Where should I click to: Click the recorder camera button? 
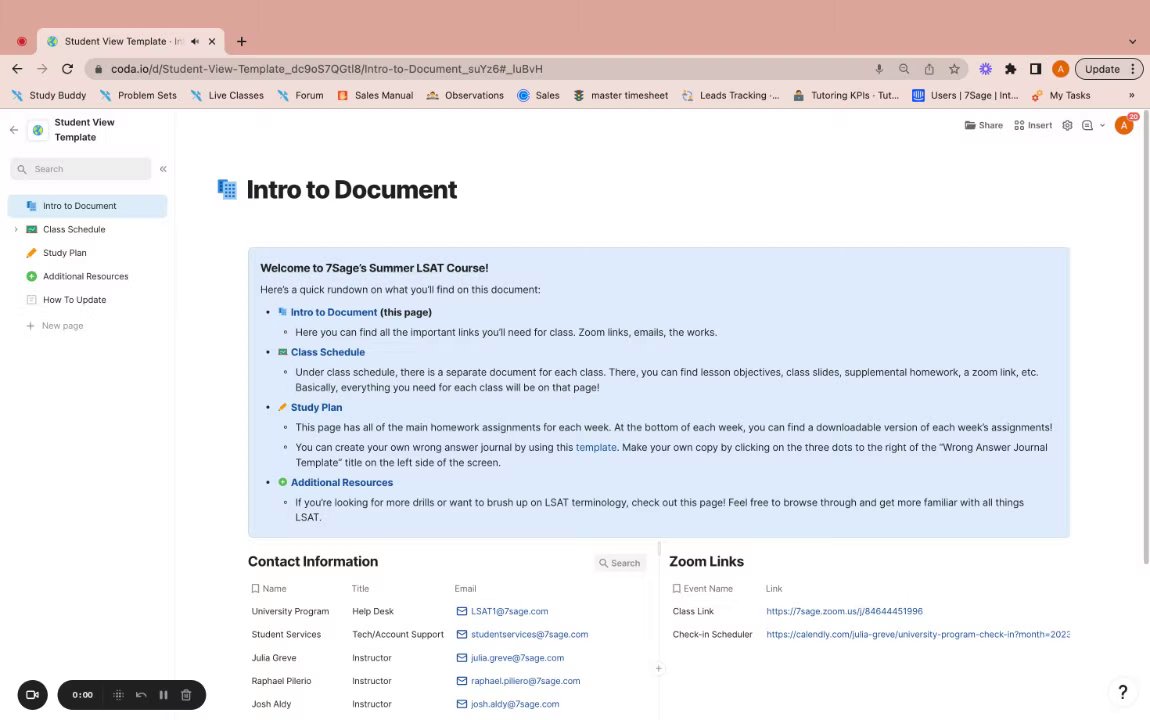(32, 695)
